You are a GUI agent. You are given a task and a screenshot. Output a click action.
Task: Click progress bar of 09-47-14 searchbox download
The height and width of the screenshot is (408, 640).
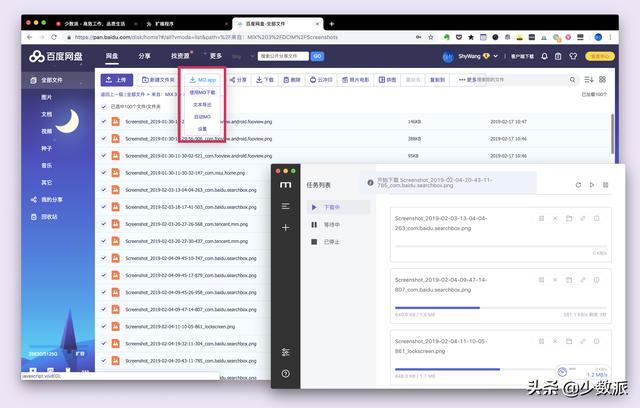click(500, 308)
